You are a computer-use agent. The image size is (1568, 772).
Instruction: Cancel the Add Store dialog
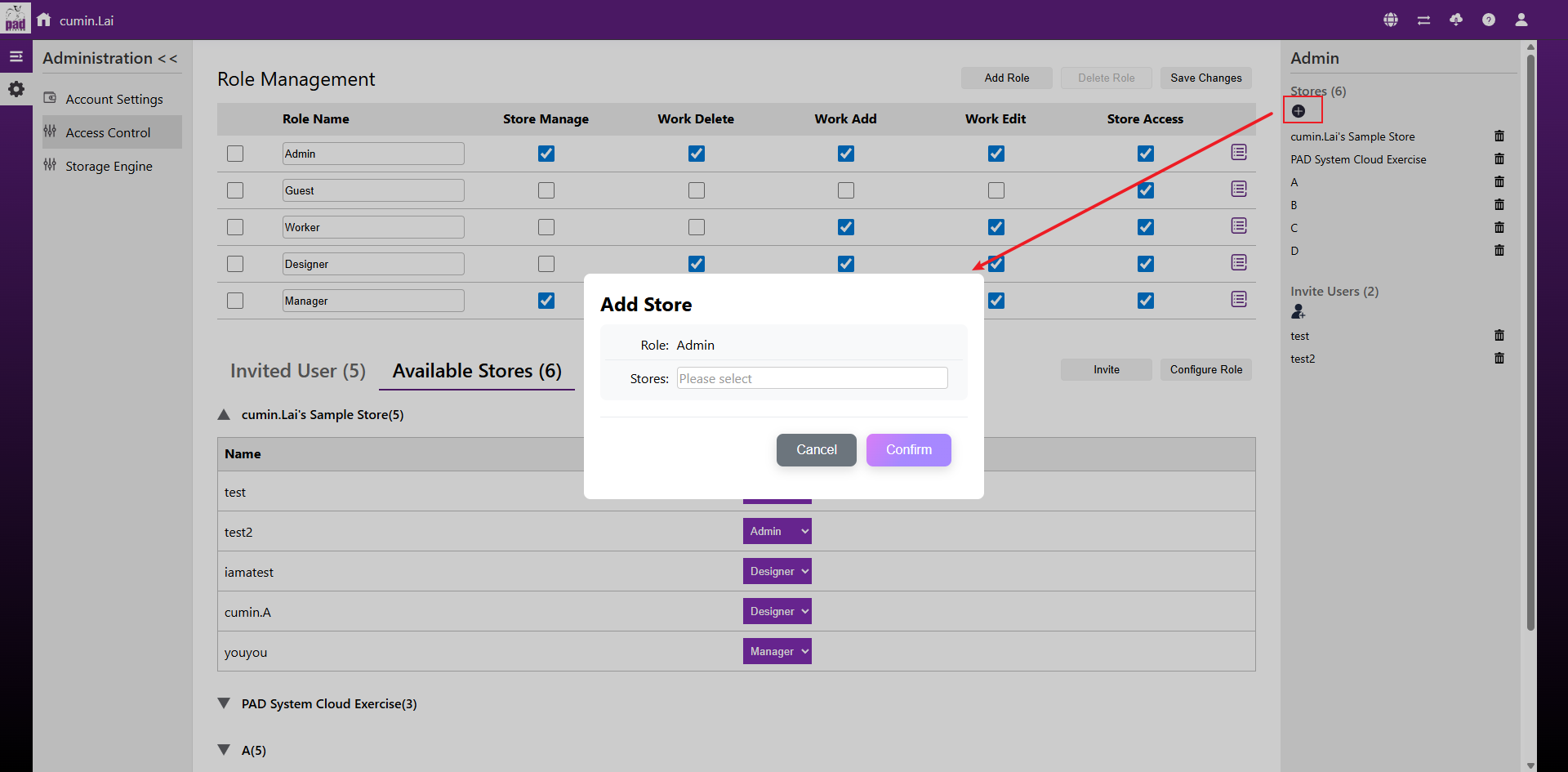(816, 450)
